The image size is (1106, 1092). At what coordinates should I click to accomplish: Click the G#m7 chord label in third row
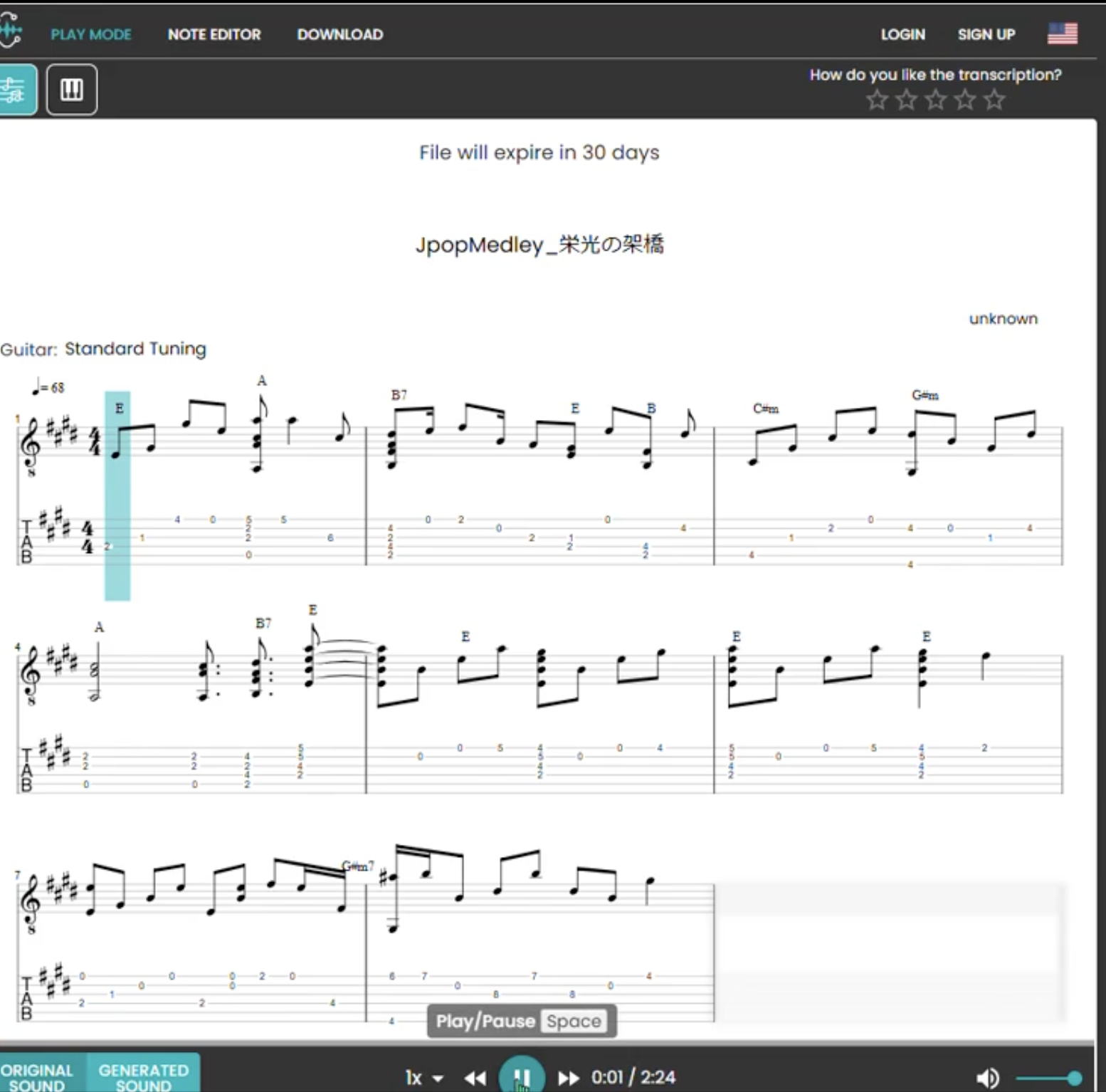point(358,866)
